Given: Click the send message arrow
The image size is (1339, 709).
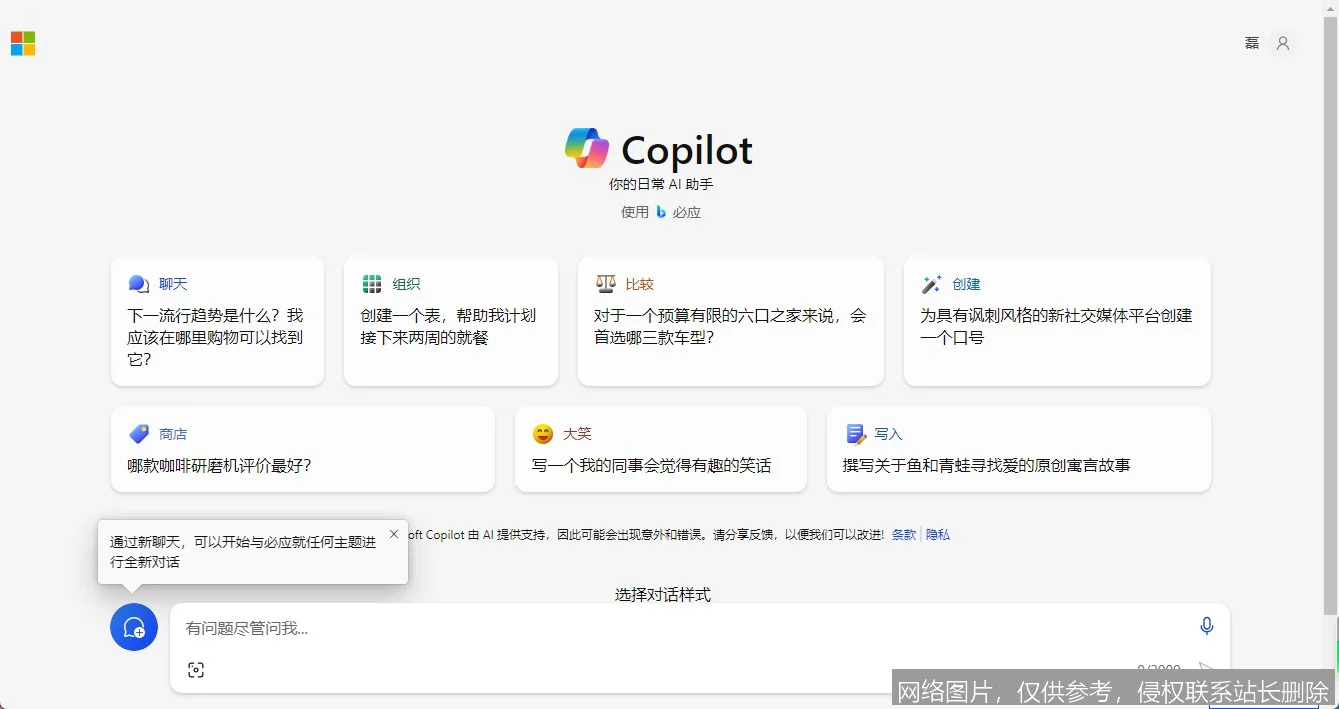Looking at the screenshot, I should pos(1207,669).
